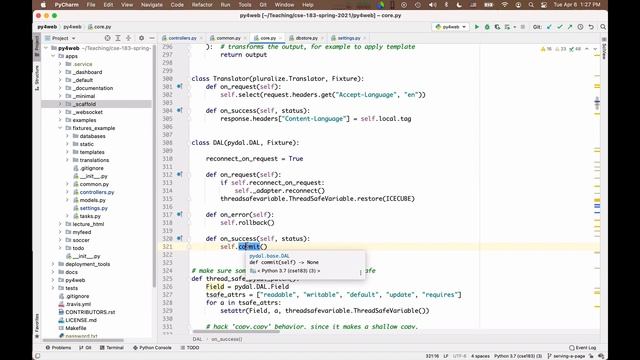Open the Navigate menu
The image size is (640, 360).
coord(151,5)
